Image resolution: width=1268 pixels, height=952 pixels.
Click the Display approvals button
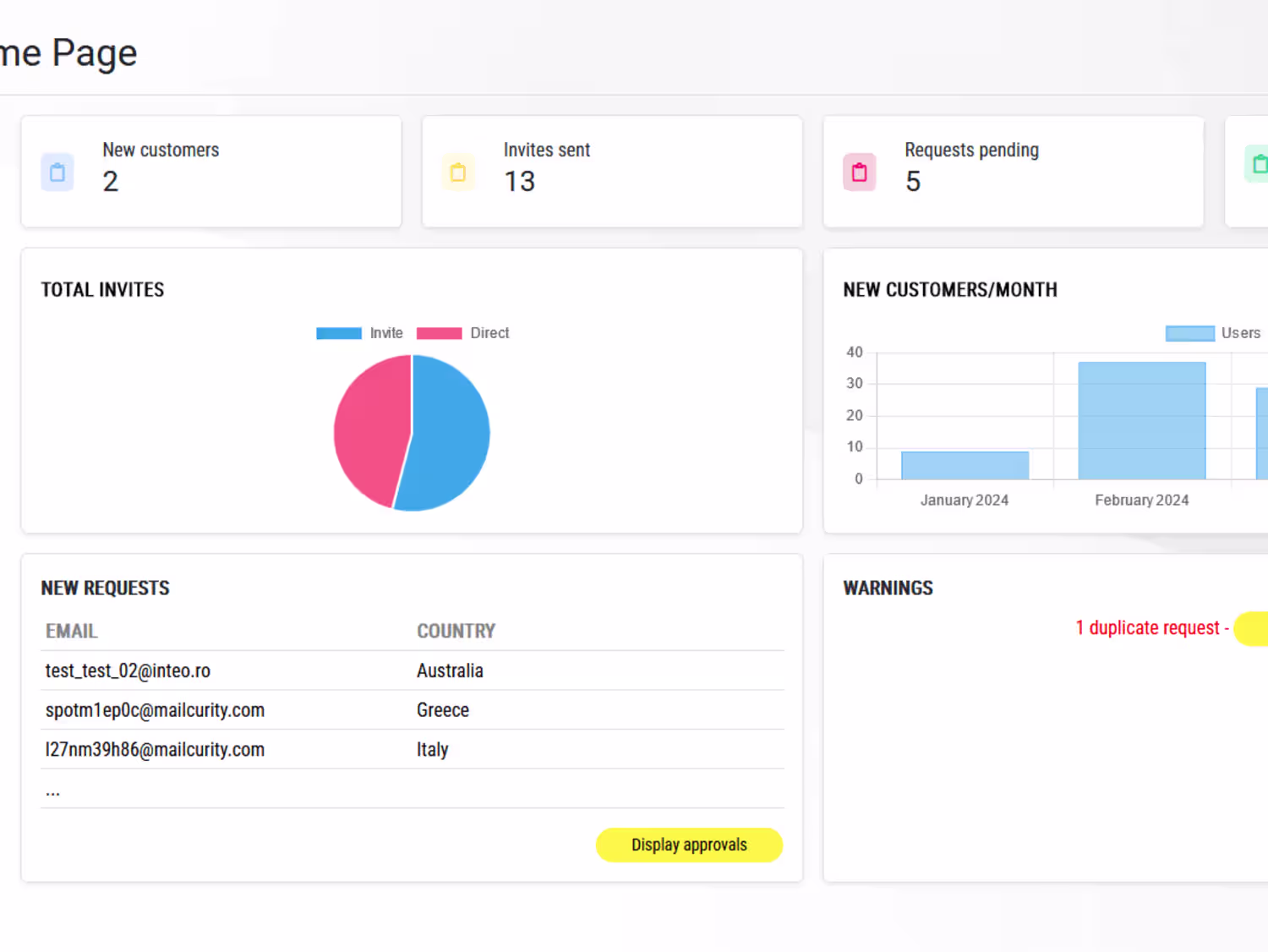tap(689, 845)
